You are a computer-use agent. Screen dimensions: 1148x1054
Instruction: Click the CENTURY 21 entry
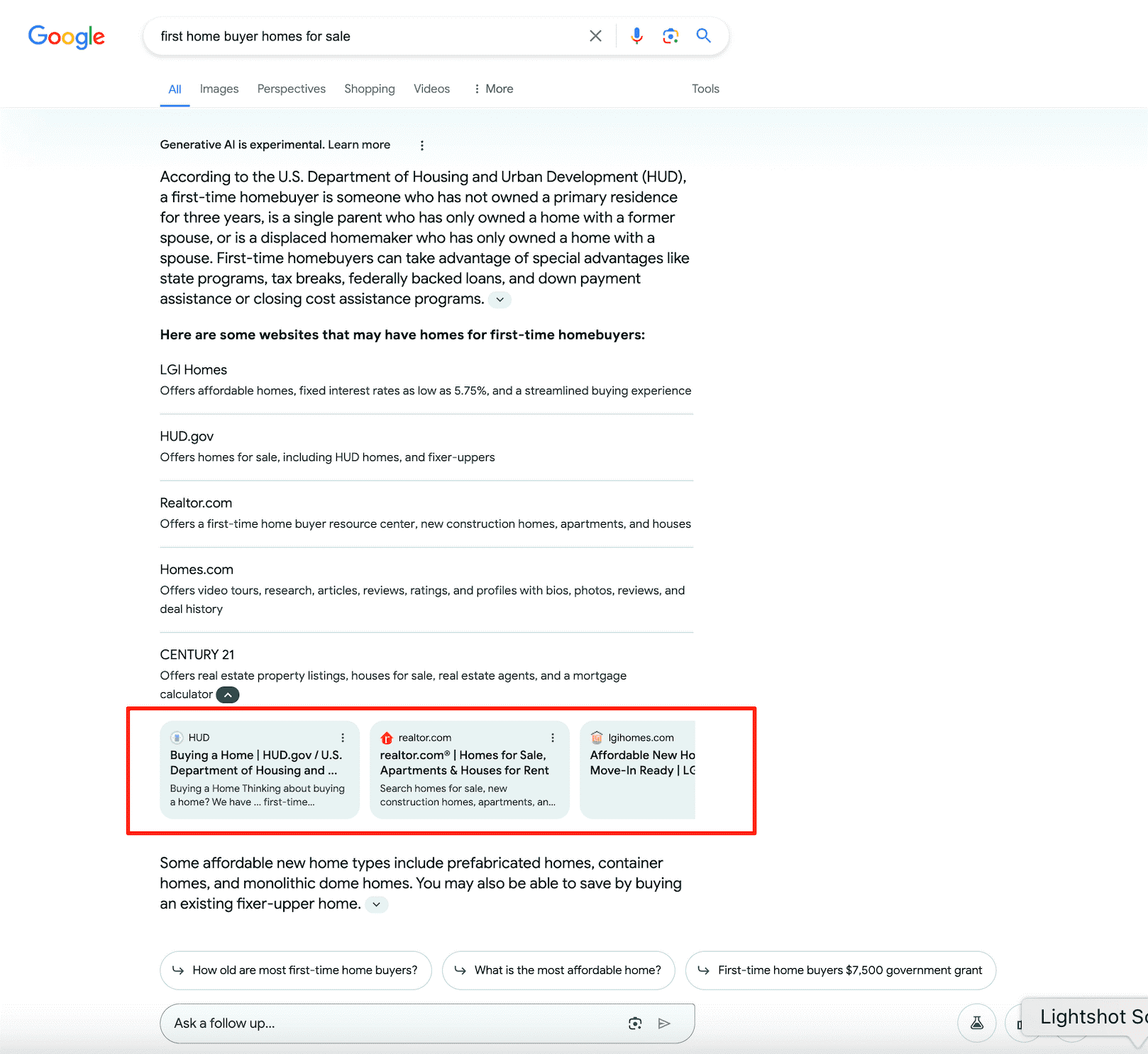coord(197,655)
